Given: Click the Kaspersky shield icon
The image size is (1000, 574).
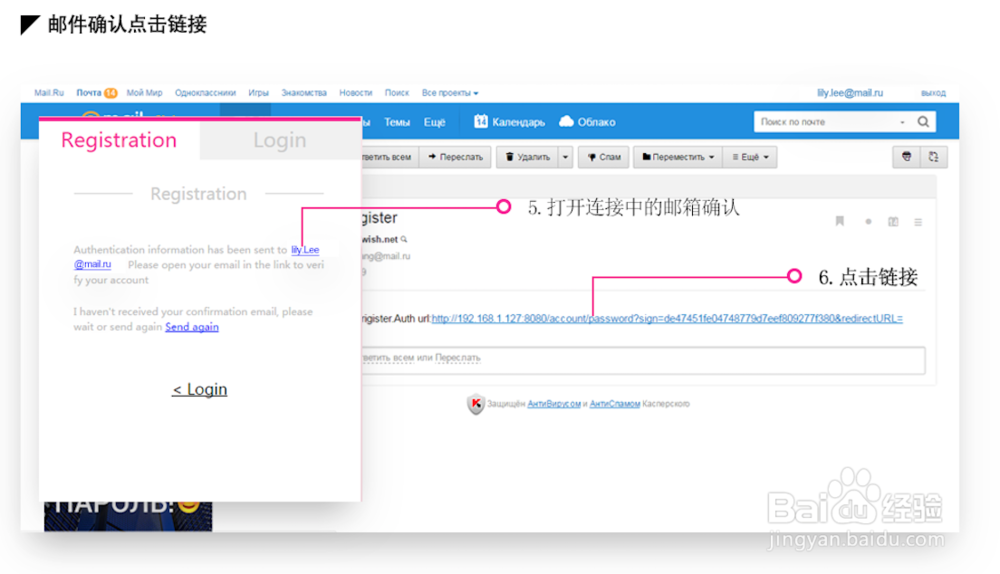Looking at the screenshot, I should pos(476,404).
